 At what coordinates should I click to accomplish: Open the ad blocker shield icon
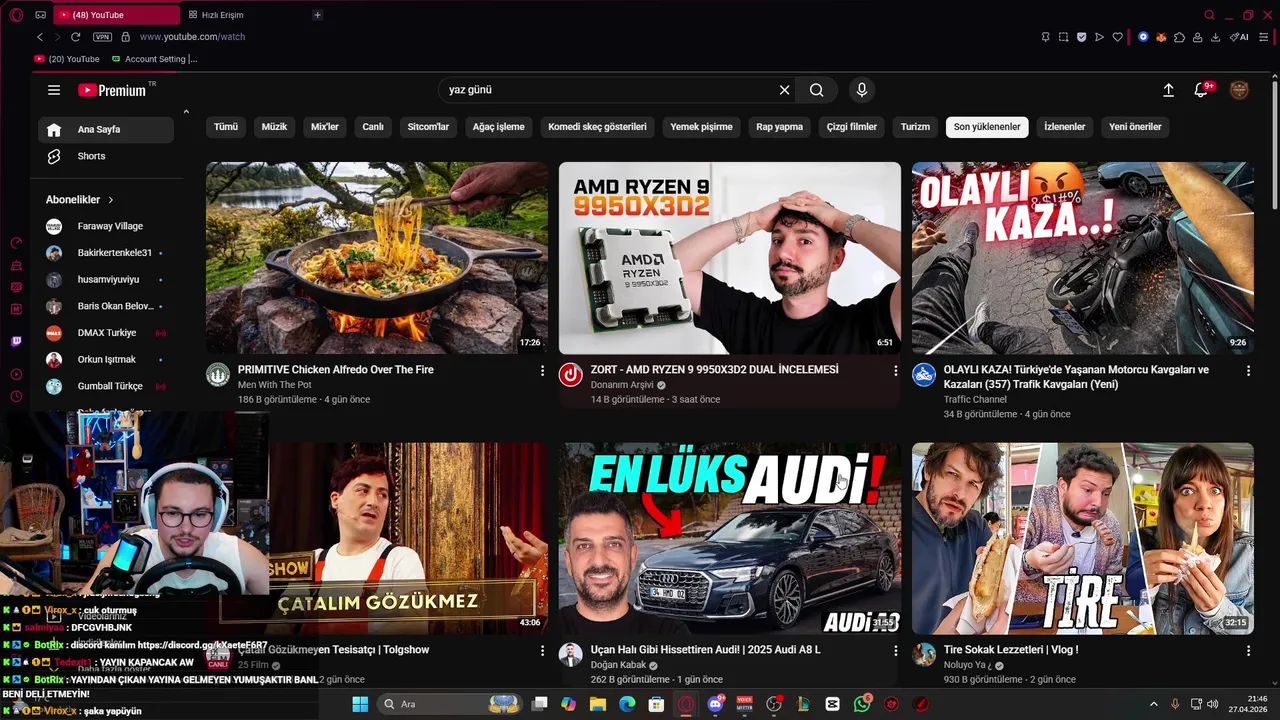tap(1081, 37)
